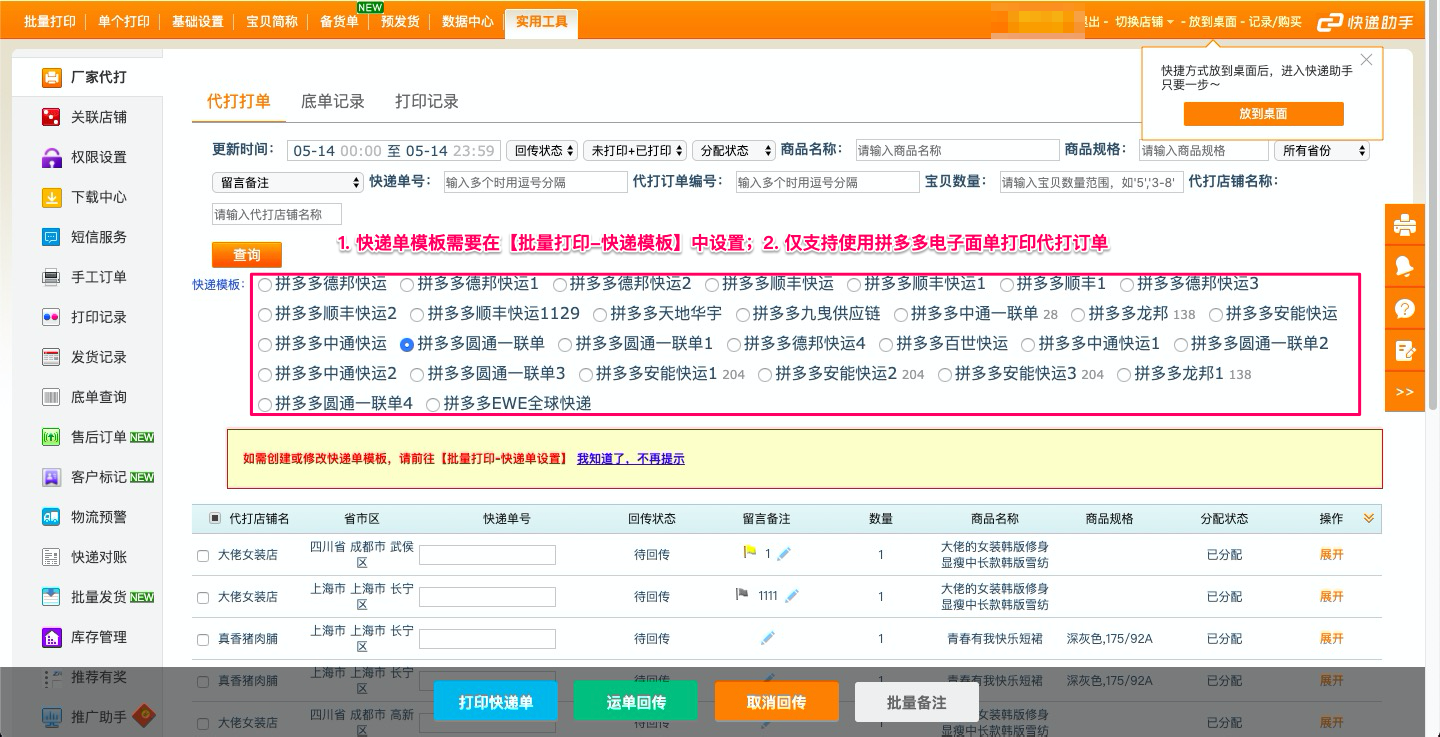The width and height of the screenshot is (1440, 737).
Task: Open 基础设置 top menu
Action: 197,21
